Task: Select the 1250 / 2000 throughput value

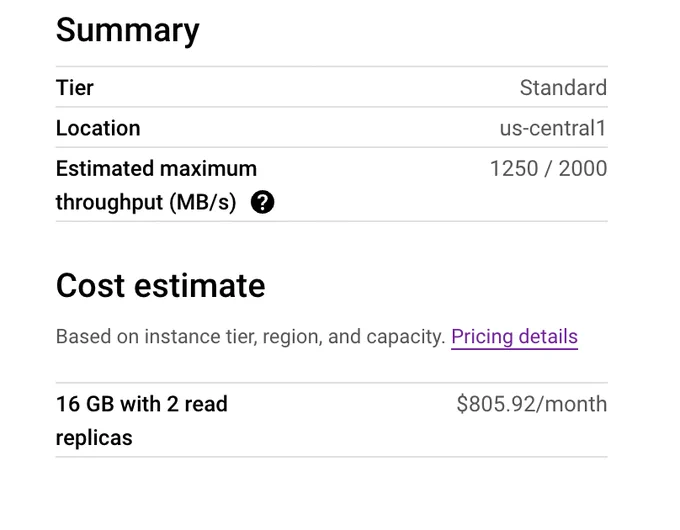Action: click(548, 168)
